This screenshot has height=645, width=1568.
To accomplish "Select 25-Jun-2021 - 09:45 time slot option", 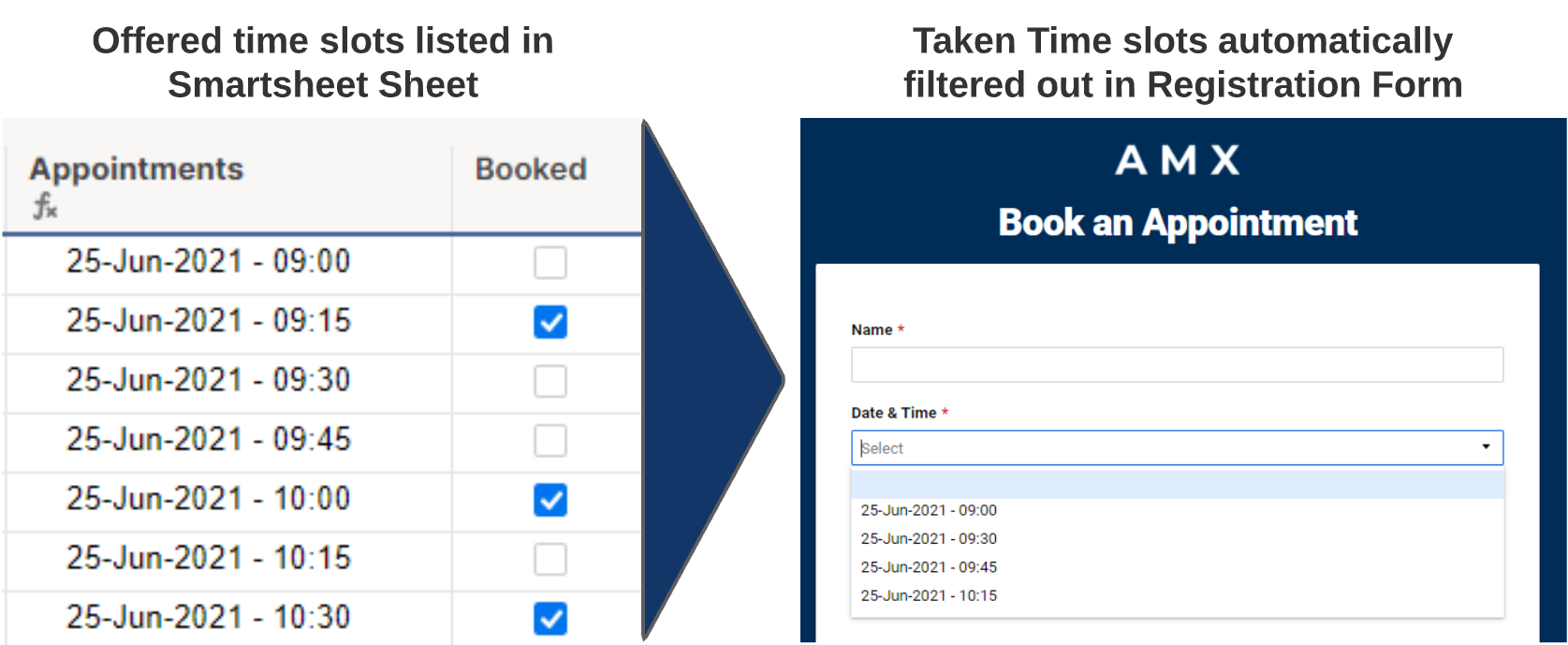I will click(929, 567).
